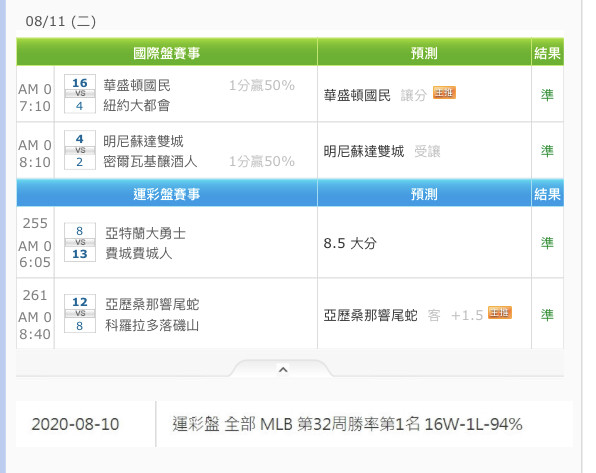Open the 12 vs 8 score box
Image resolution: width=596 pixels, height=473 pixels.
coord(79,314)
